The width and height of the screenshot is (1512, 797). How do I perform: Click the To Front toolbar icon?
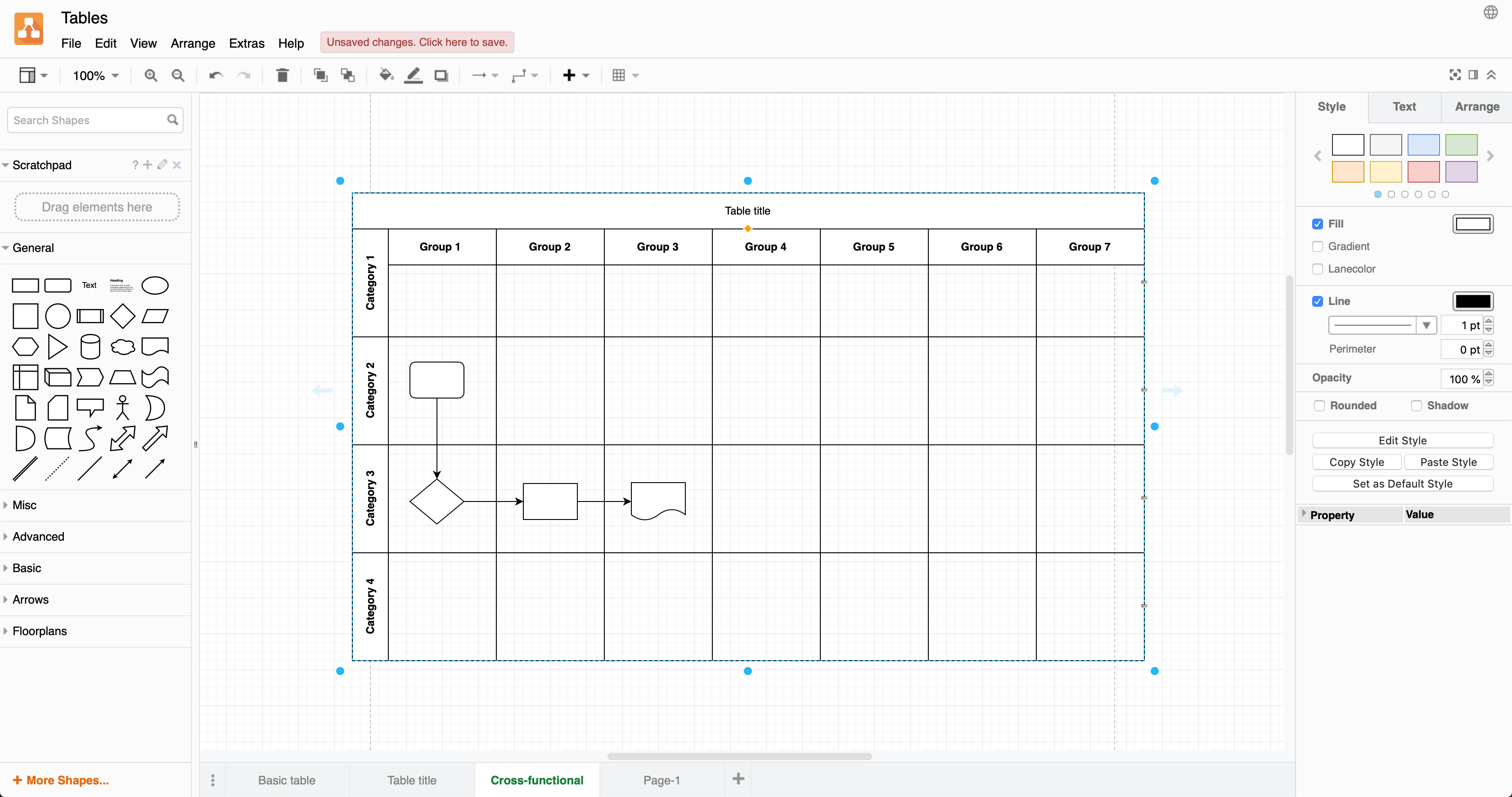coord(320,75)
